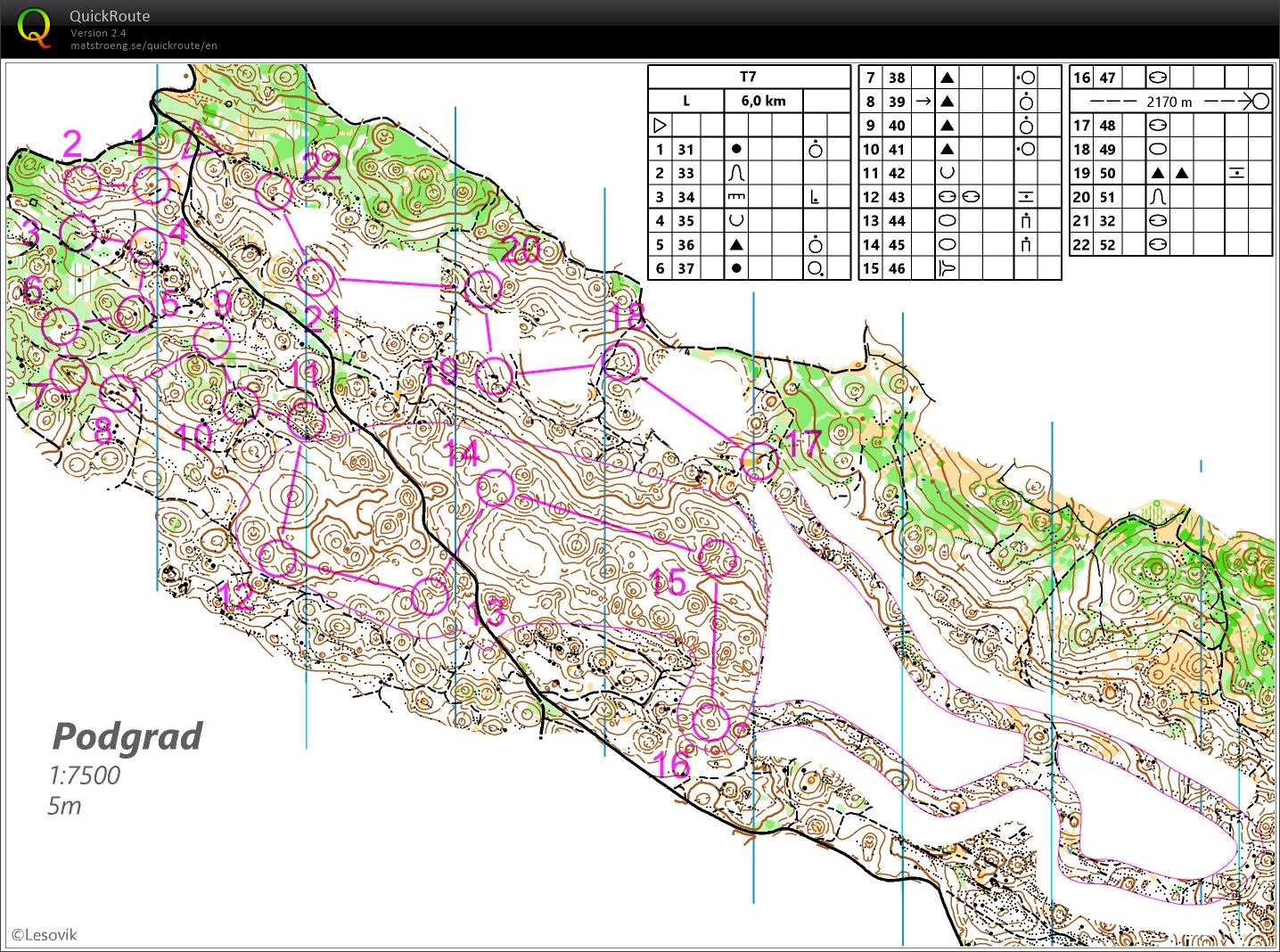Select the '6,0 km' course length cell
The height and width of the screenshot is (952, 1280).
click(763, 102)
